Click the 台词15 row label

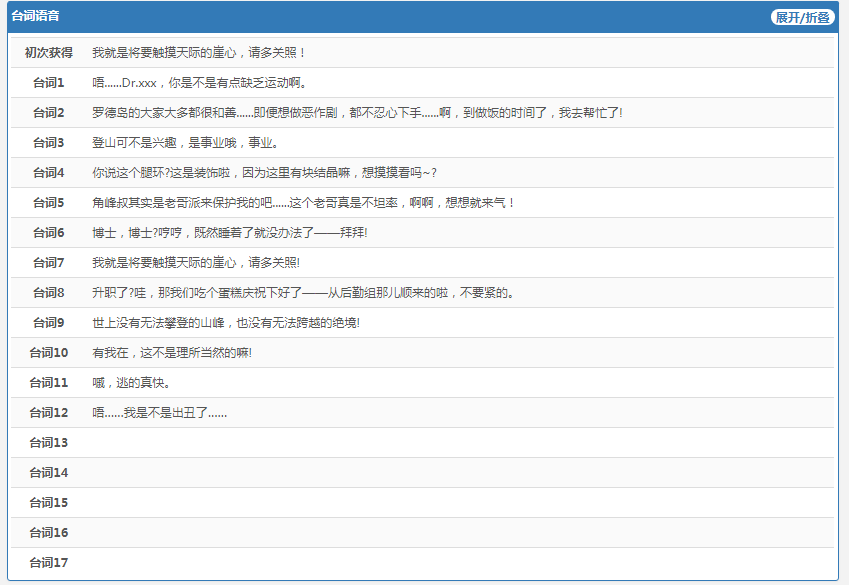[48, 502]
